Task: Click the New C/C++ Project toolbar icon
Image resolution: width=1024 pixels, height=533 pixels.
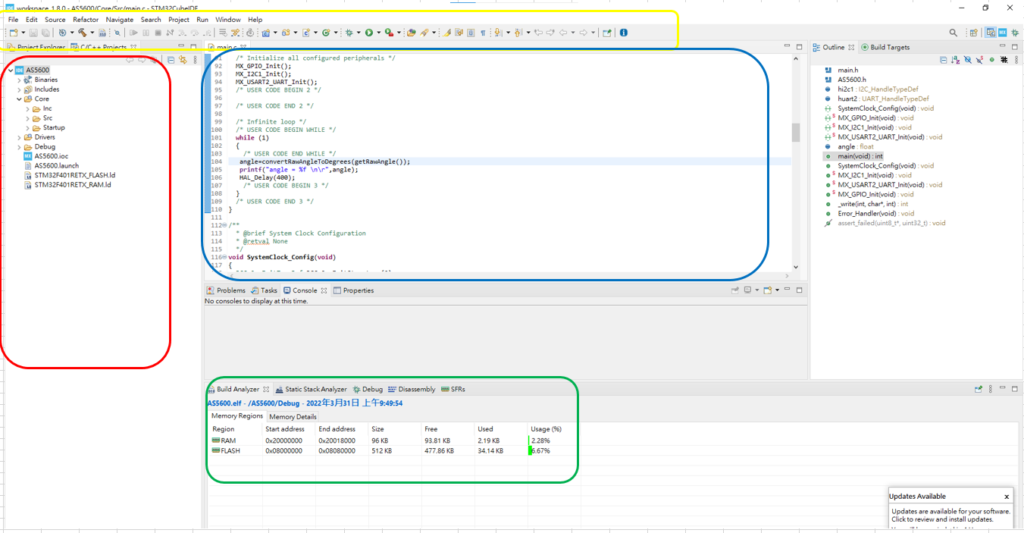Action: click(x=265, y=33)
